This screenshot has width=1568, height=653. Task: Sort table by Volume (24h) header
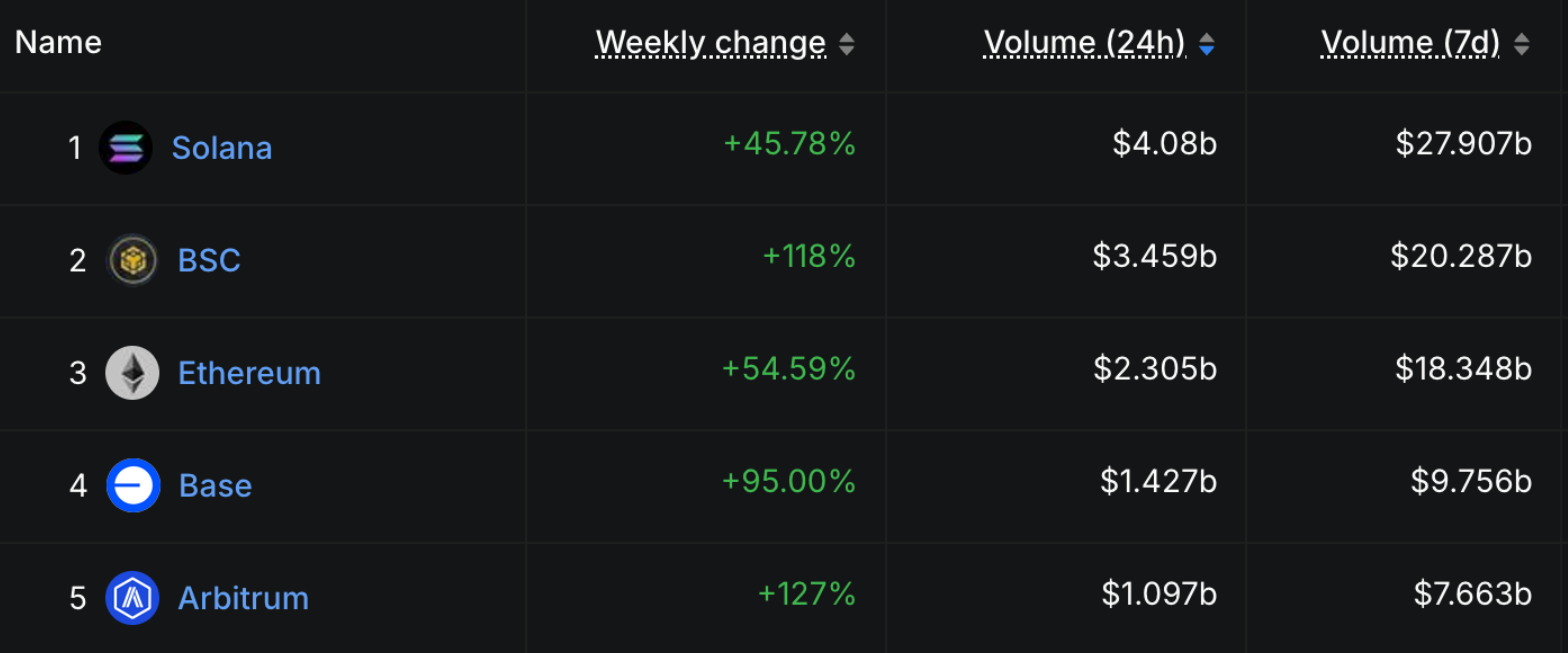point(1085,43)
